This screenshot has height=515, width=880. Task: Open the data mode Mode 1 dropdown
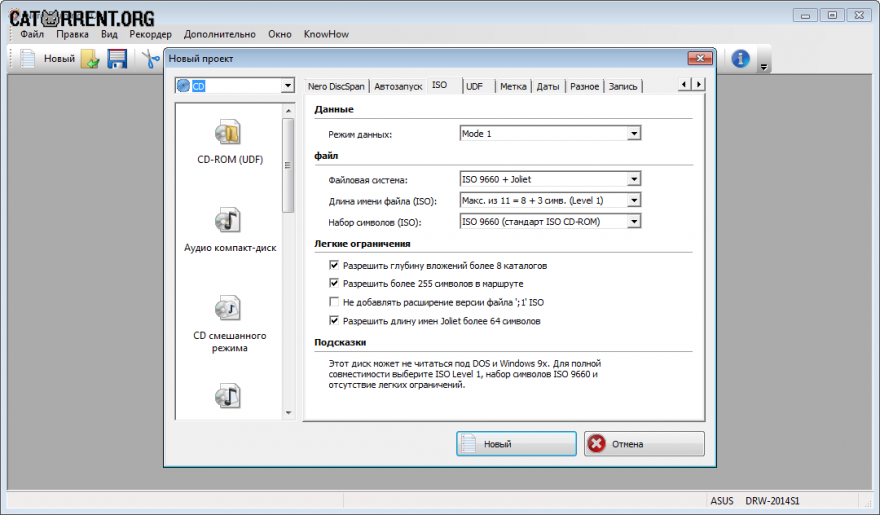(634, 134)
